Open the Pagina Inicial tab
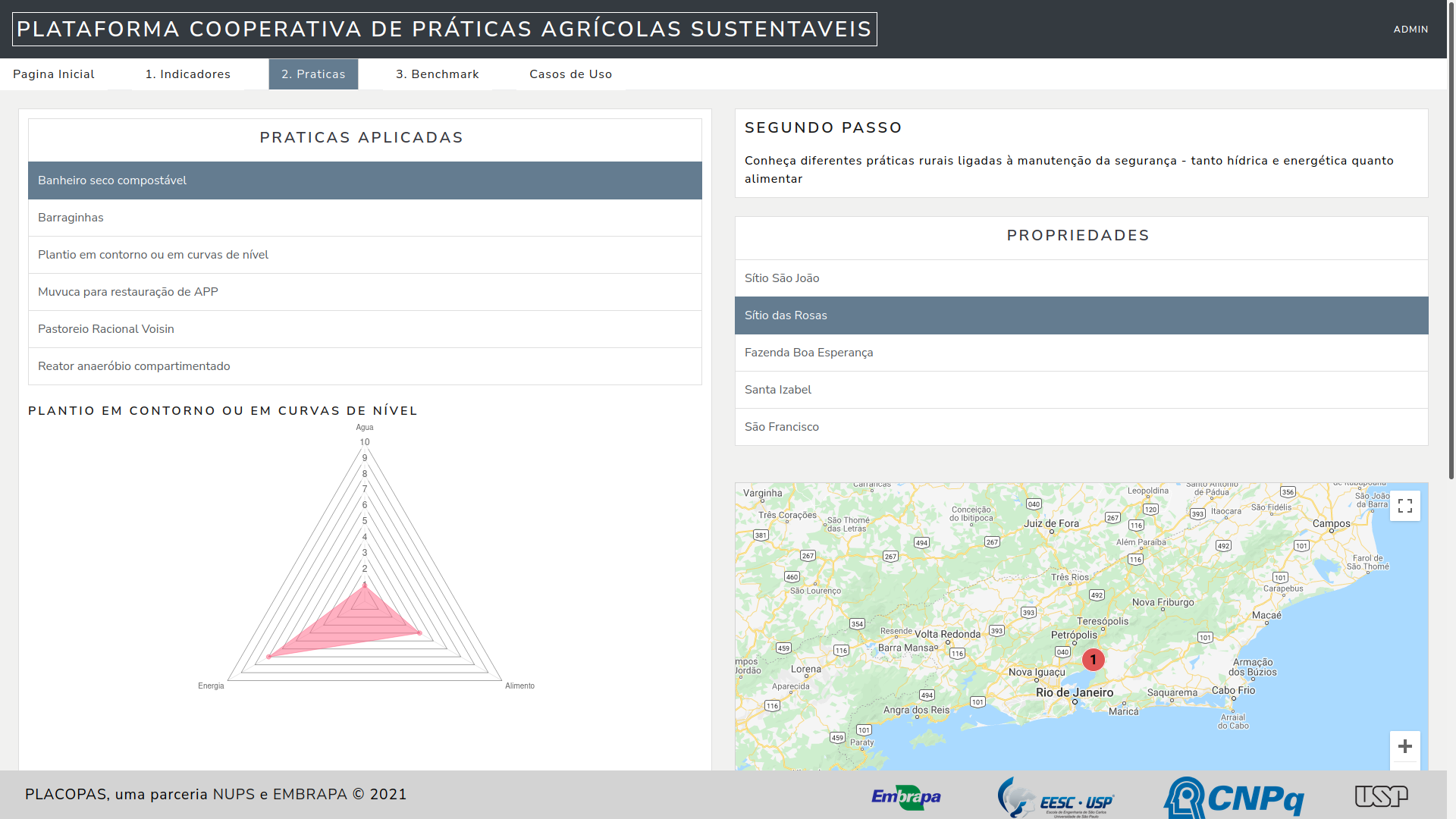The height and width of the screenshot is (819, 1456). pyautogui.click(x=54, y=74)
